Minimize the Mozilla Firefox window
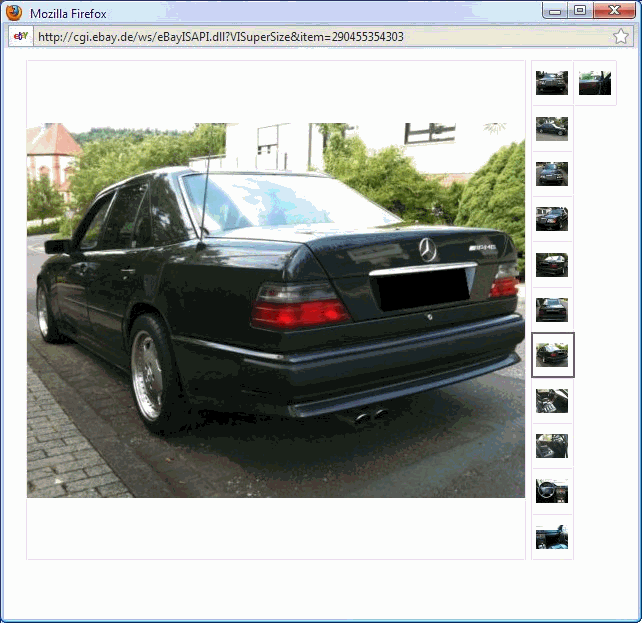642x623 pixels. coord(555,11)
